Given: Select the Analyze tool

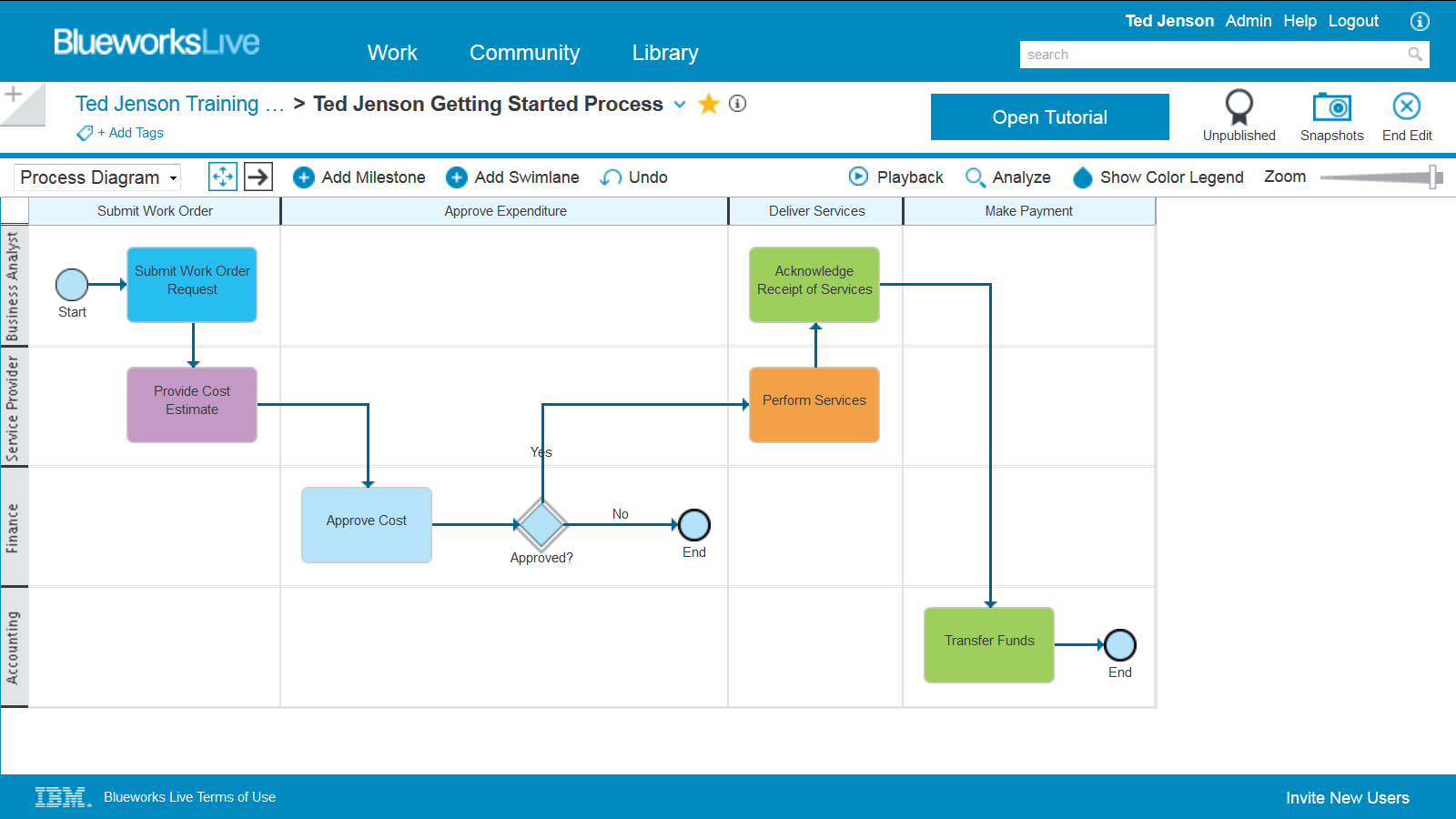Looking at the screenshot, I should tap(1007, 177).
